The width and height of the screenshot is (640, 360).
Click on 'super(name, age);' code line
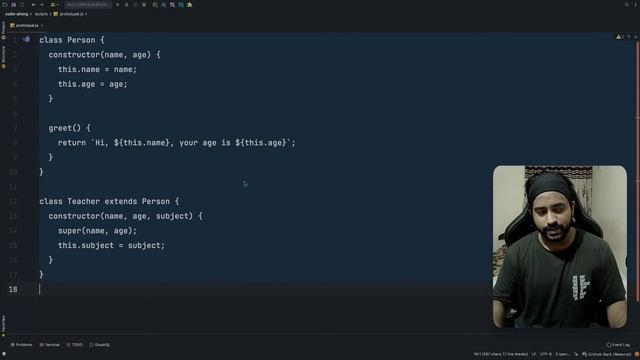coord(98,231)
